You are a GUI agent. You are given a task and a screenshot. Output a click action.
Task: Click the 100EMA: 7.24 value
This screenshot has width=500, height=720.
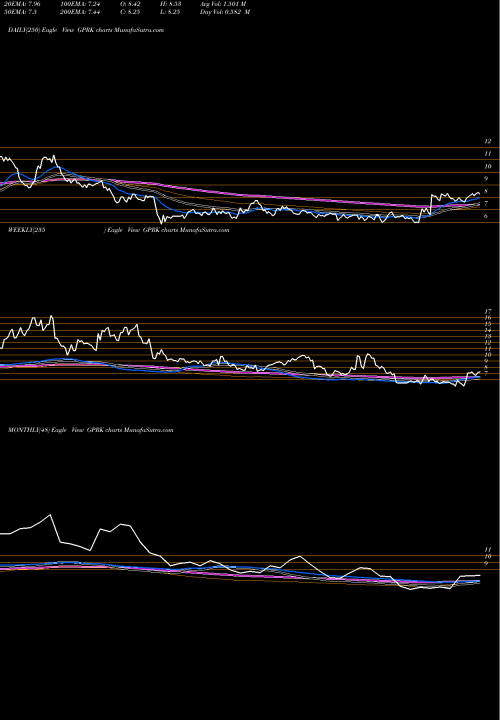coord(80,4)
